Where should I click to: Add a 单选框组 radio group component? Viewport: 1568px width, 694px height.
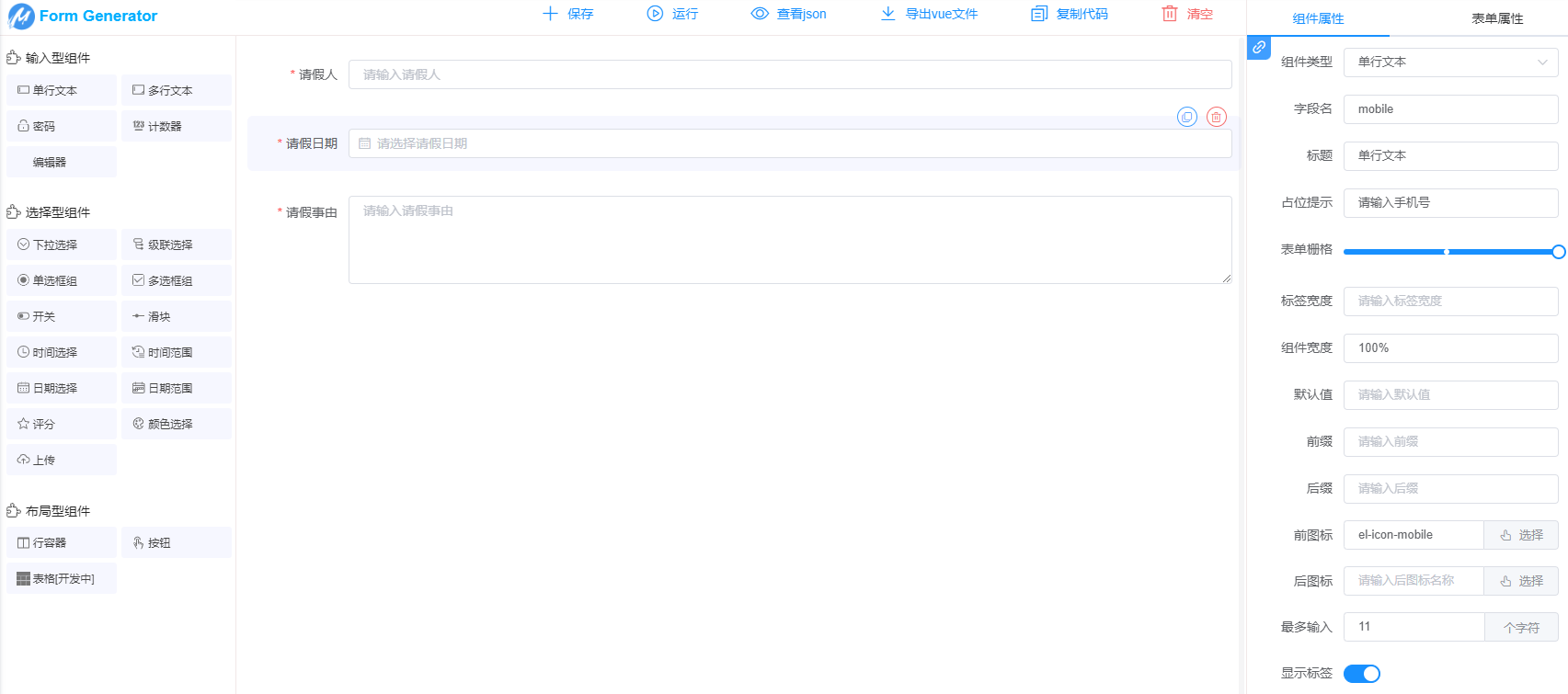pyautogui.click(x=62, y=280)
